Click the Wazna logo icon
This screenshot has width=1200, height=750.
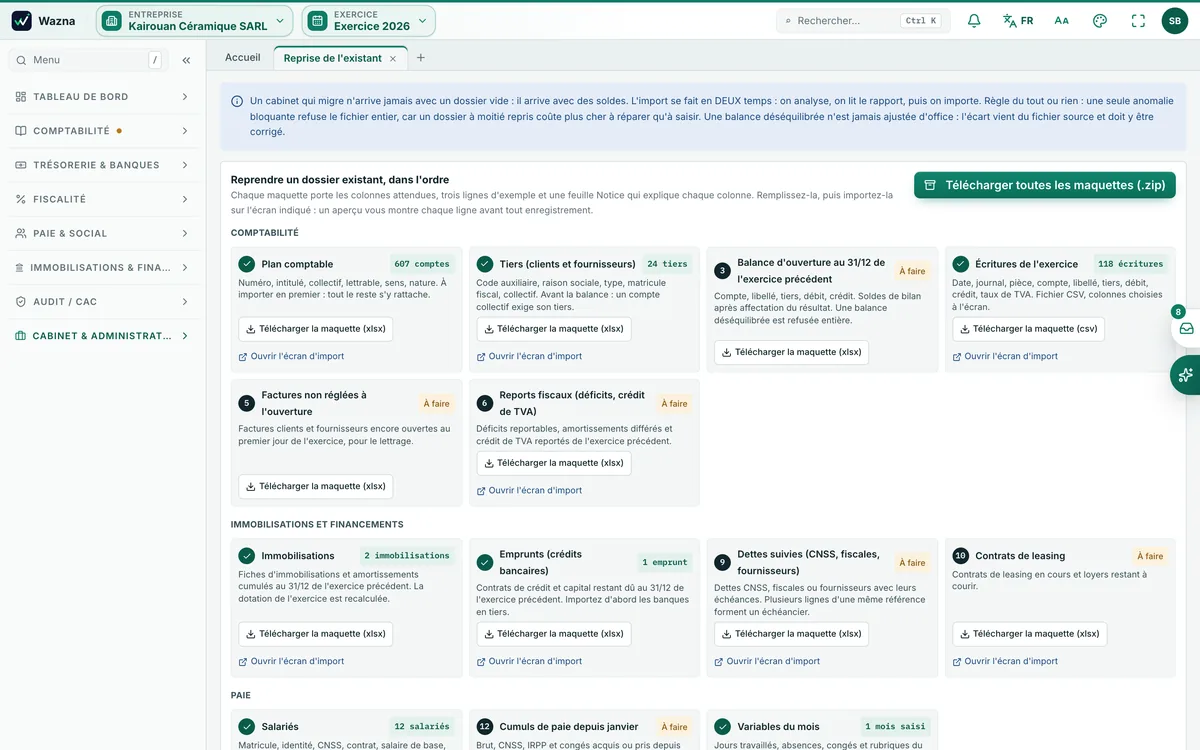pos(21,21)
